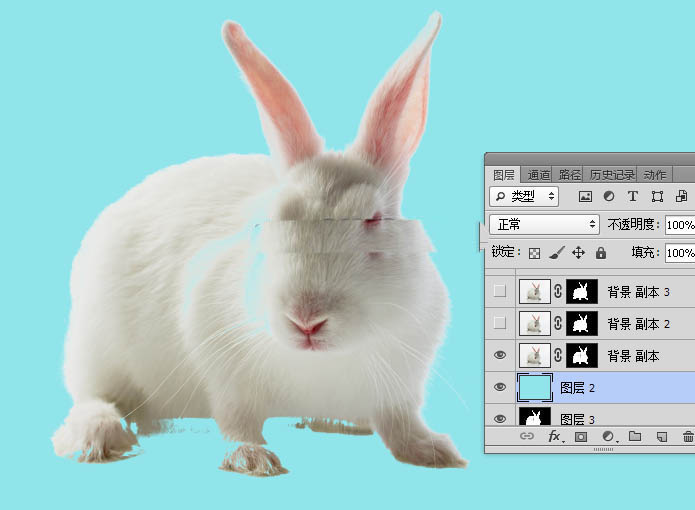Toggle mask link on 背景 副本
The height and width of the screenshot is (510, 695).
(558, 355)
